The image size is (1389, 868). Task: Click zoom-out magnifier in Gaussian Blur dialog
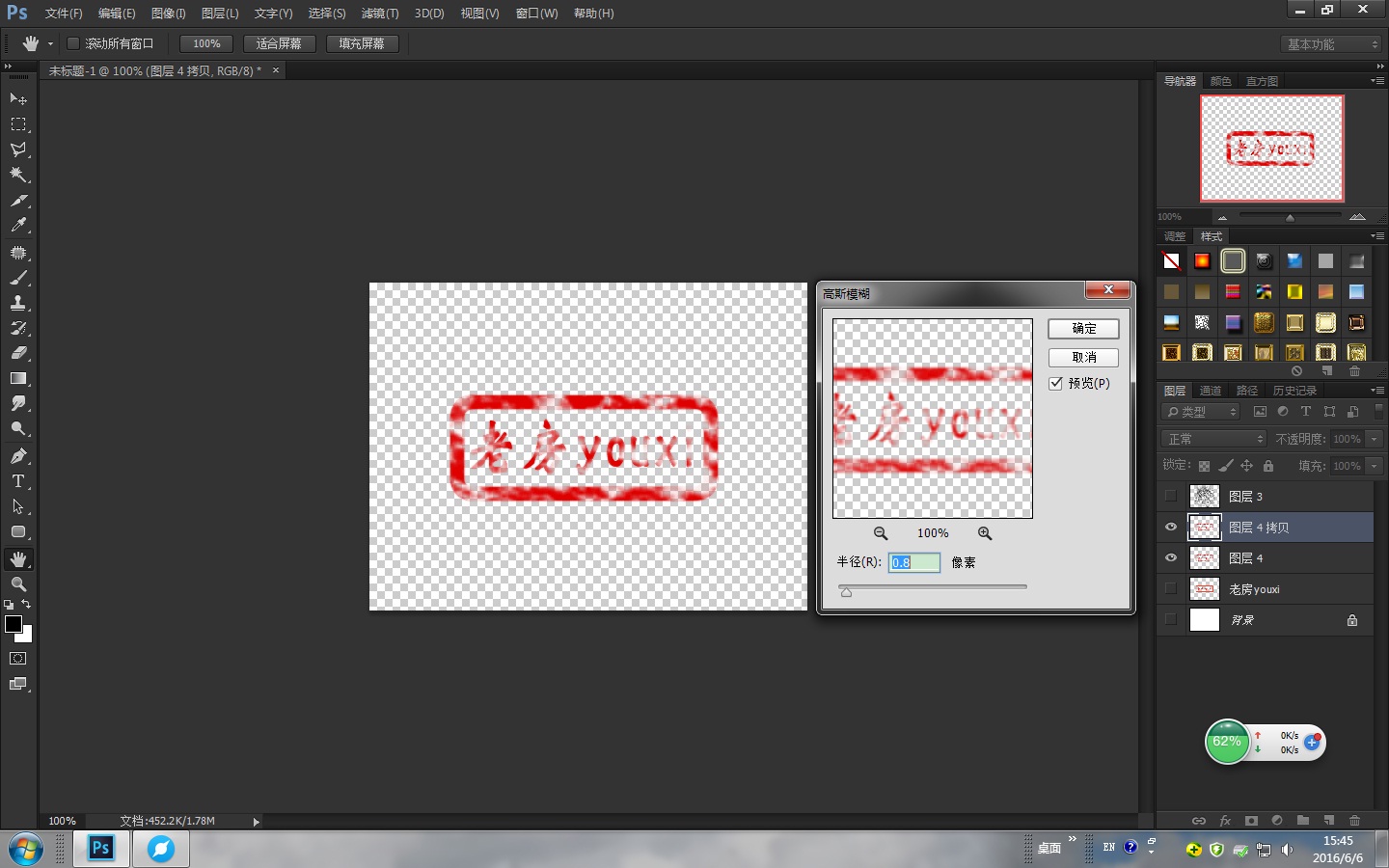click(881, 533)
